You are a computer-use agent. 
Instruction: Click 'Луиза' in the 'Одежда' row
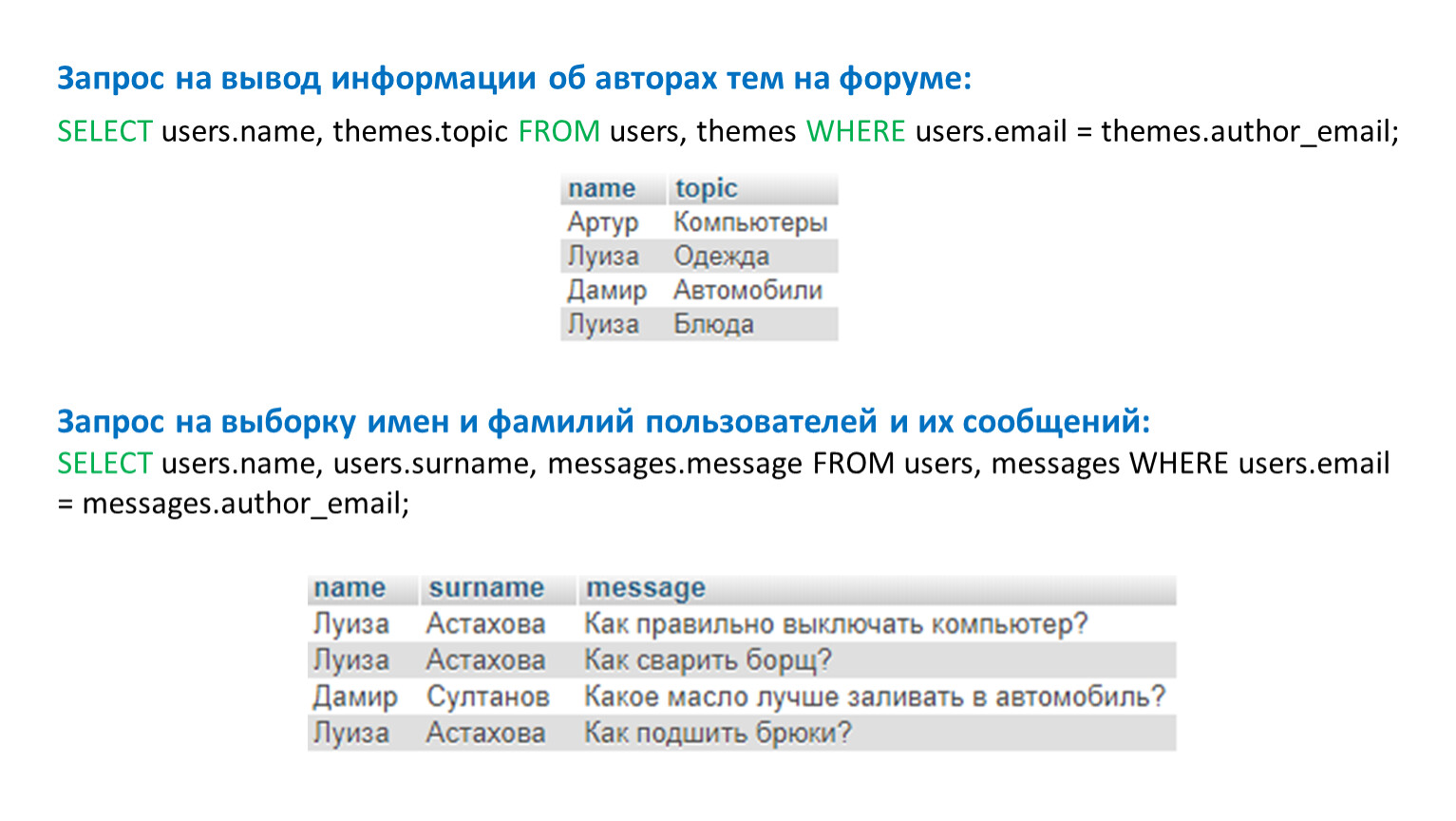pyautogui.click(x=603, y=257)
